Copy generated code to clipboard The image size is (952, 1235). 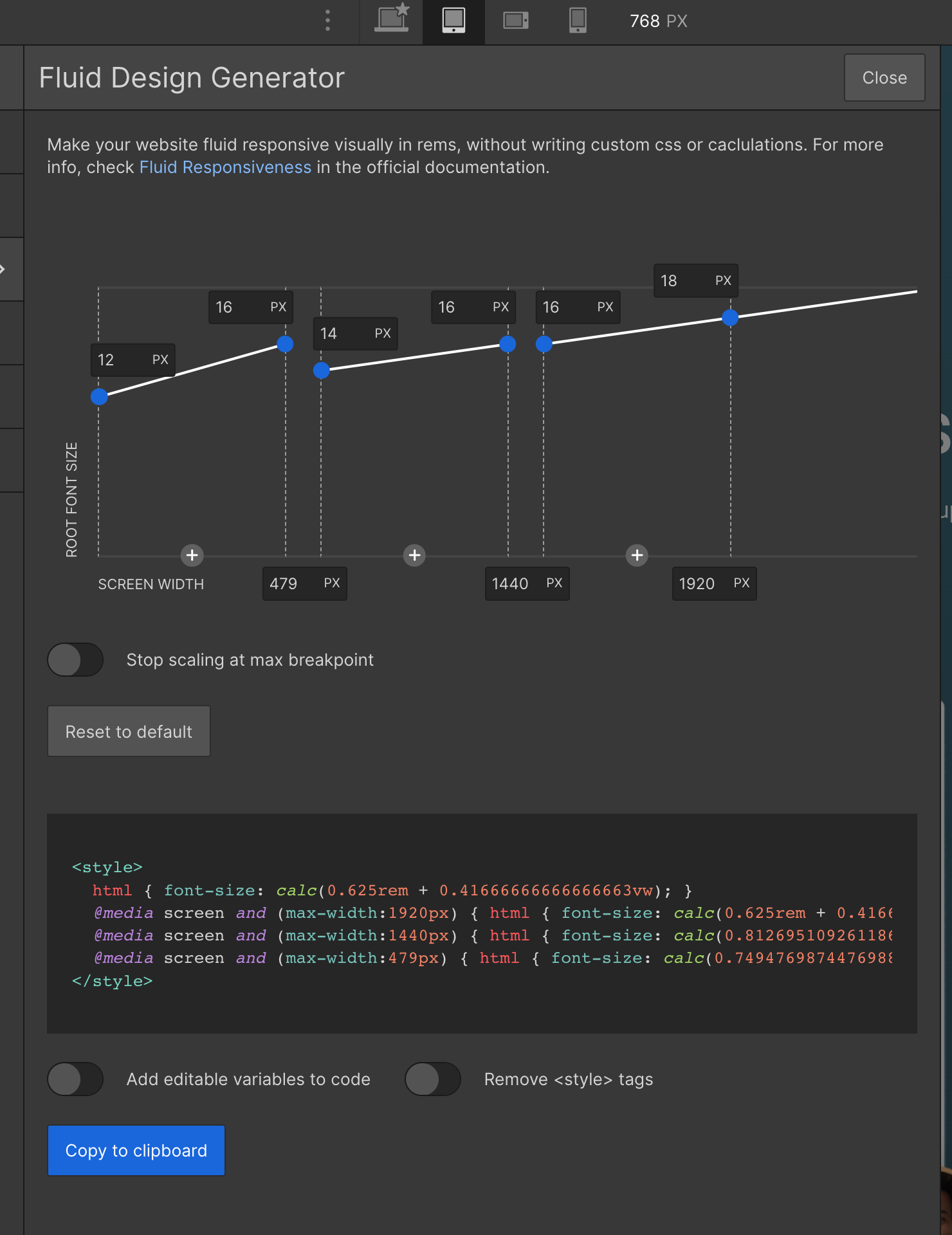pos(136,1151)
